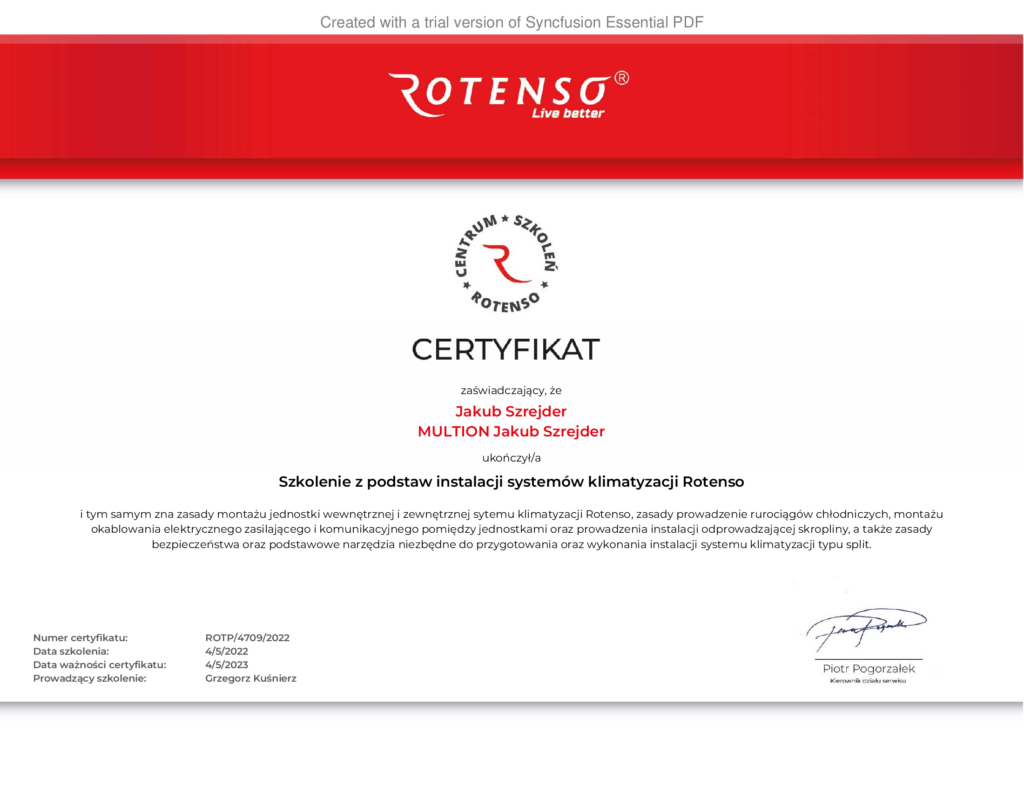Click the certificate number ROTP/4709/2022
Screen dimensions: 1024x791
pyautogui.click(x=247, y=638)
